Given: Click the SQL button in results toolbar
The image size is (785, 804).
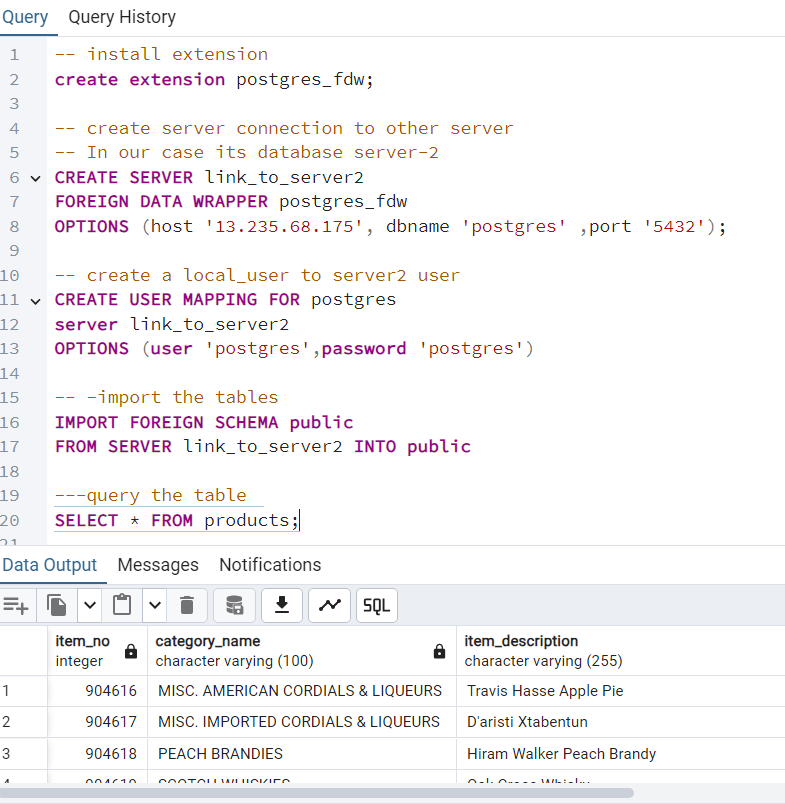Looking at the screenshot, I should (x=377, y=605).
